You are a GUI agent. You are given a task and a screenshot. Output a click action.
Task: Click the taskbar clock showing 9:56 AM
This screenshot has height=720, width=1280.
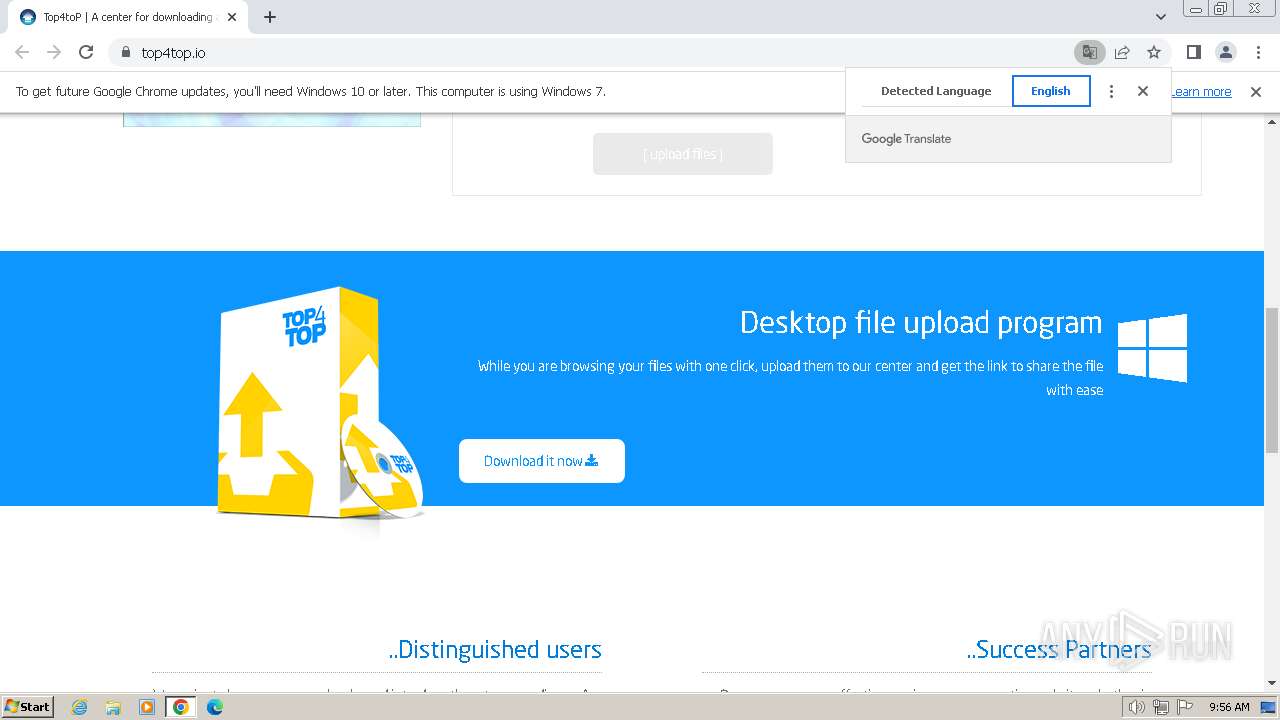(x=1229, y=707)
